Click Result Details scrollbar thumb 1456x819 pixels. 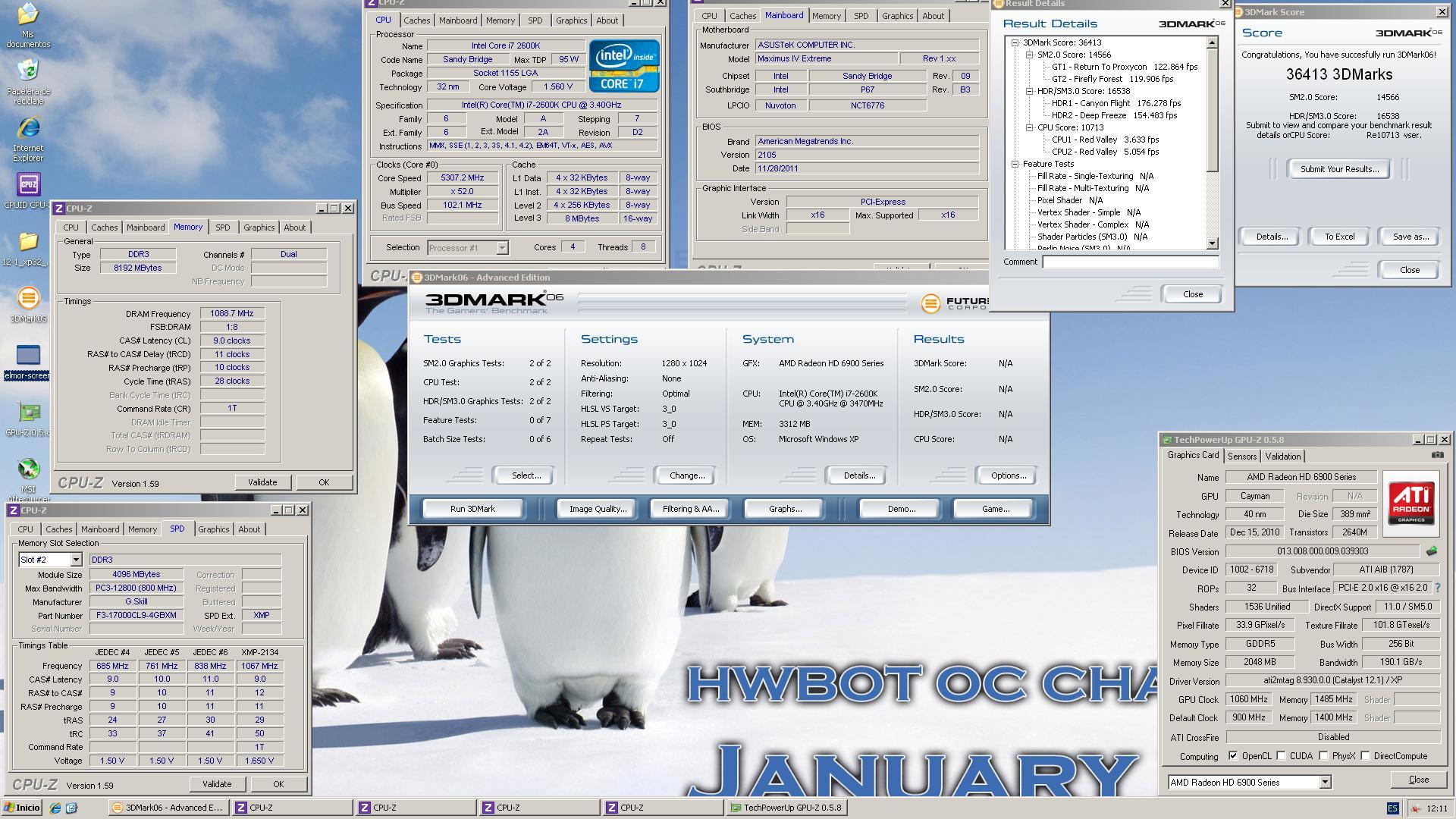[1212, 110]
